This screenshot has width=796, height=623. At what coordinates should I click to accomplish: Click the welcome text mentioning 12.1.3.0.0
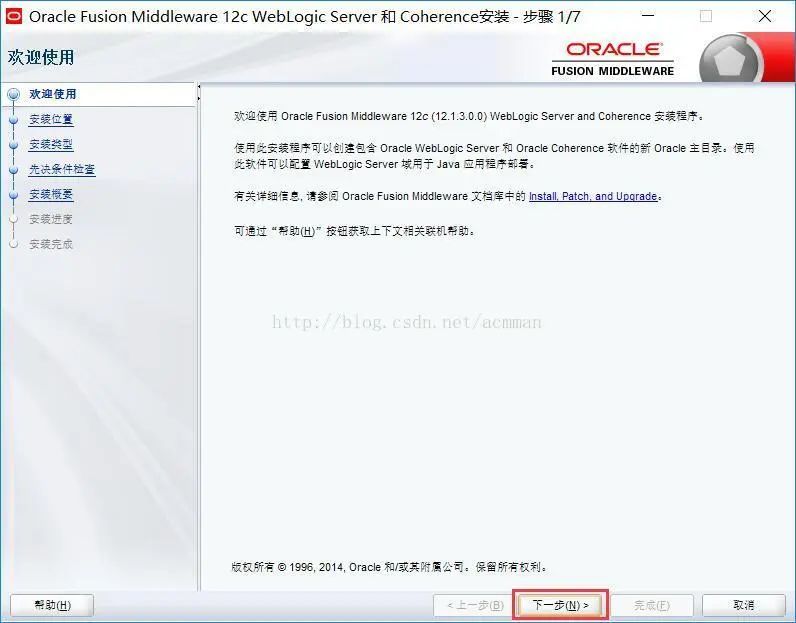[x=470, y=116]
